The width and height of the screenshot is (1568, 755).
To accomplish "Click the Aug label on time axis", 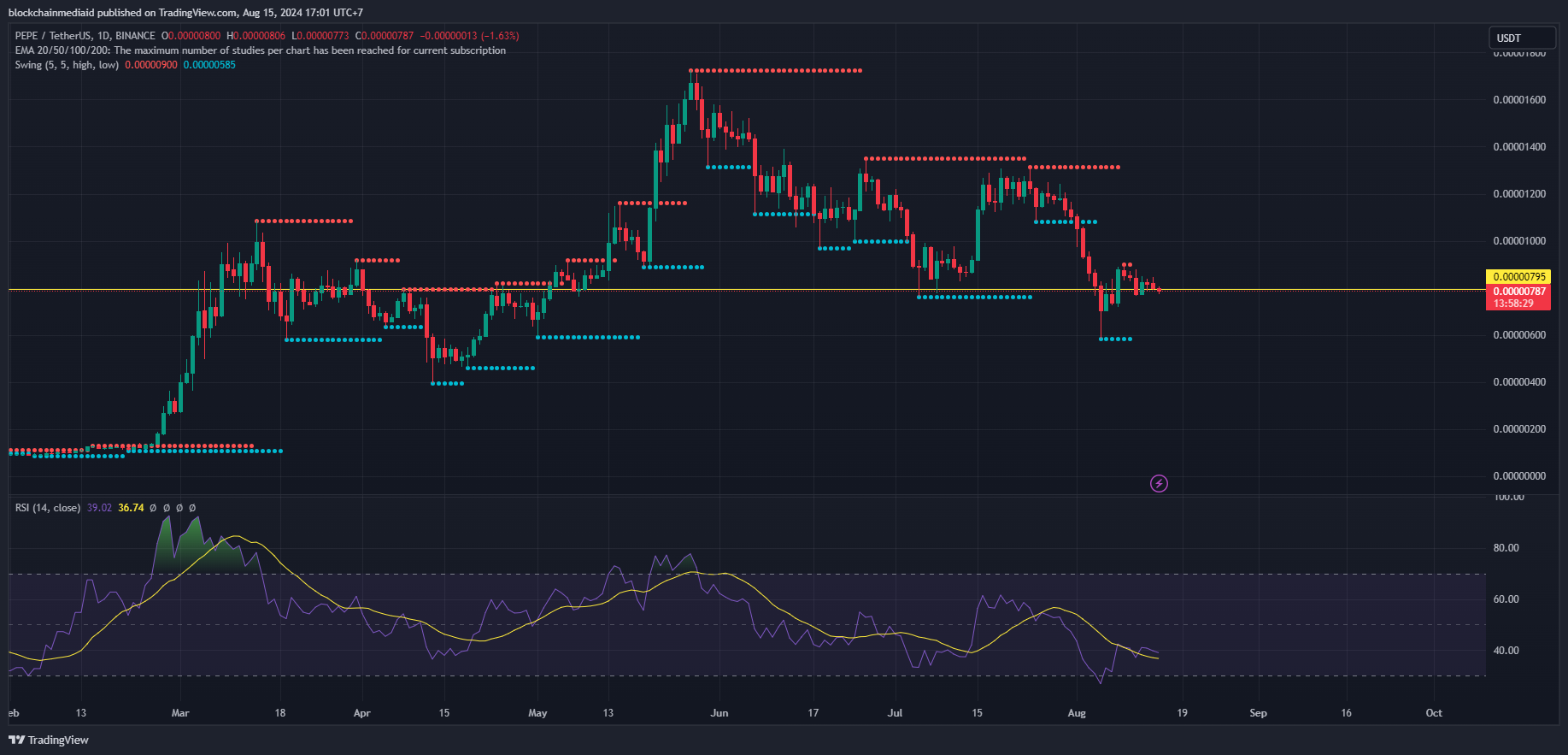I will click(x=1077, y=713).
